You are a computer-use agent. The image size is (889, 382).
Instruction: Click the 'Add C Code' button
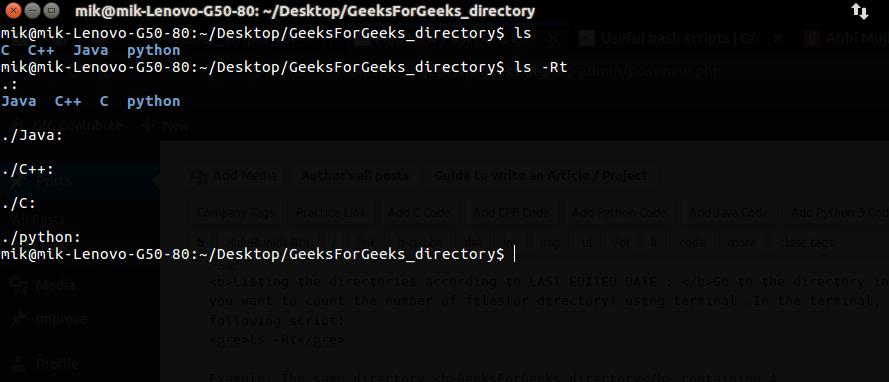(419, 213)
